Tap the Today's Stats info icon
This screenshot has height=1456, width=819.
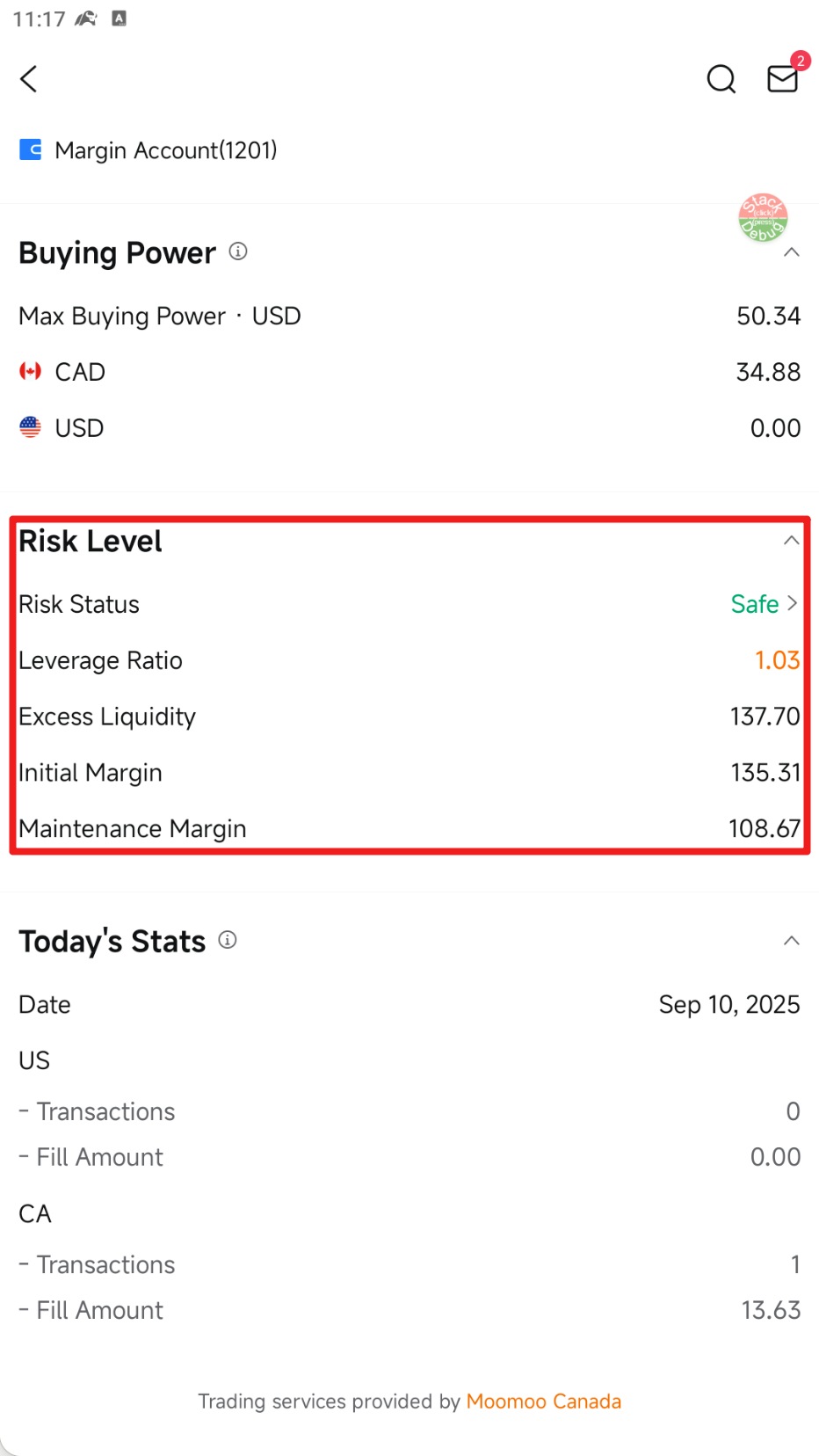[x=228, y=941]
